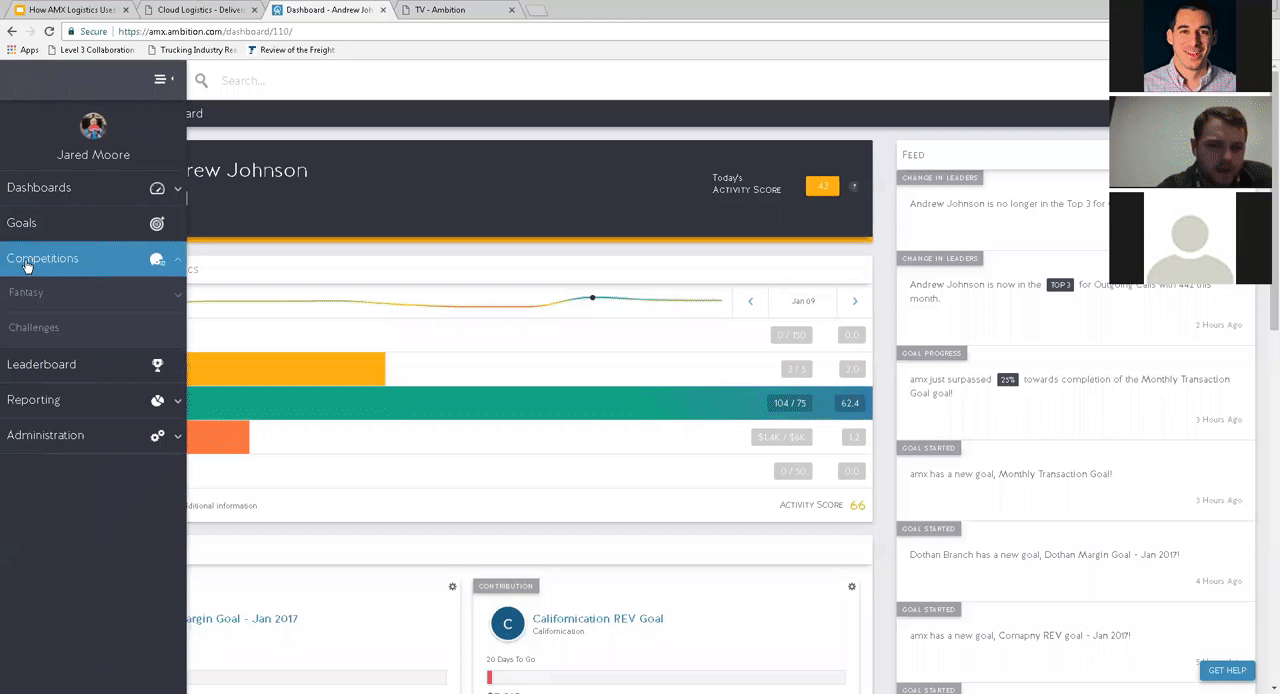The height and width of the screenshot is (694, 1280).
Task: Open settings gear on Californication REV Goal card
Action: [852, 587]
